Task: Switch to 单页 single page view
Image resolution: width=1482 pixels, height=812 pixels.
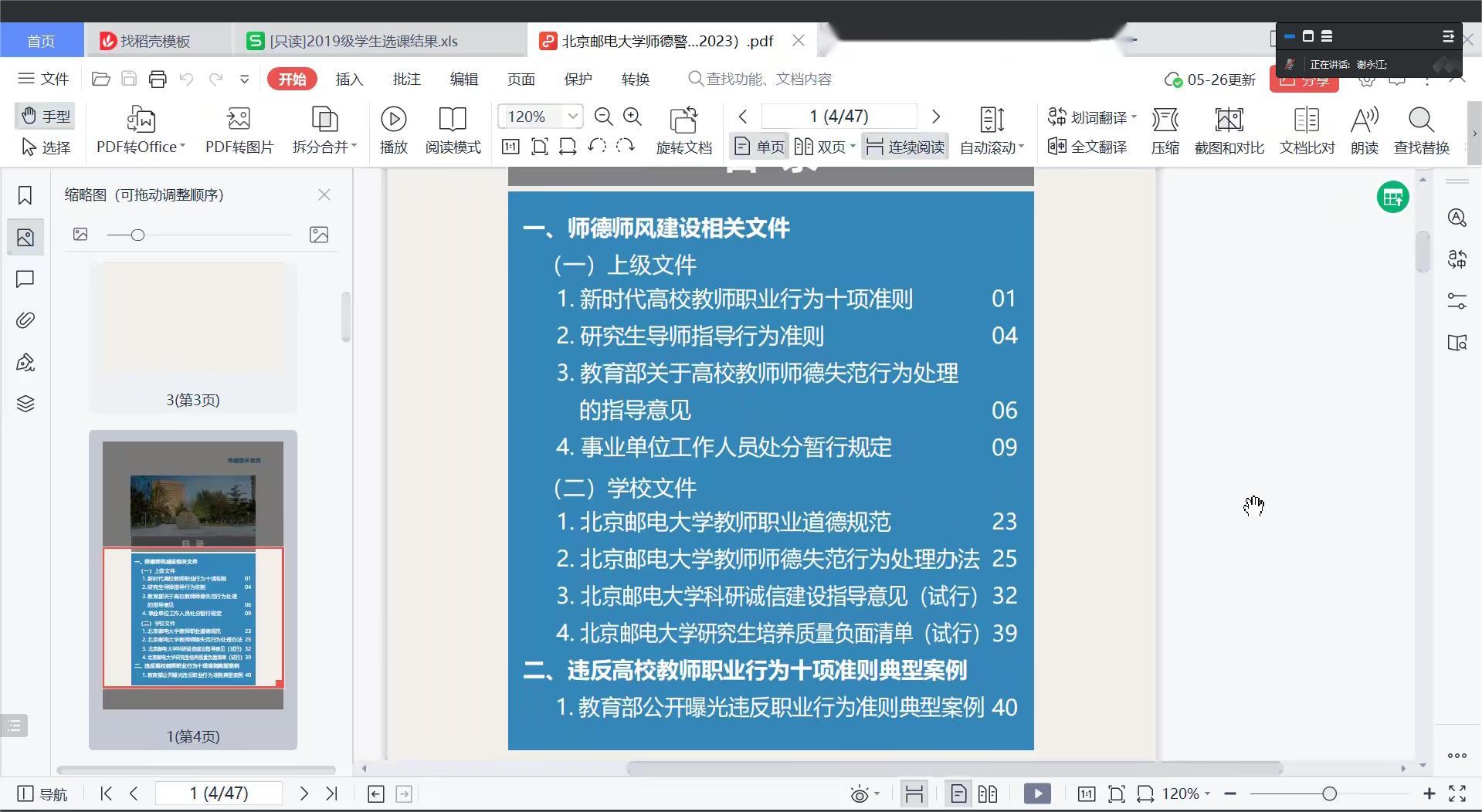Action: (759, 147)
